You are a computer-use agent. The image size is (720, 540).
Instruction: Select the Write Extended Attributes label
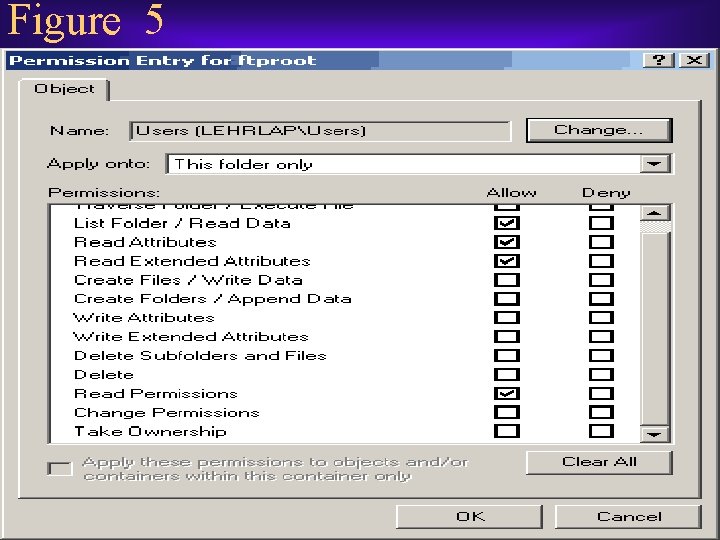point(191,337)
